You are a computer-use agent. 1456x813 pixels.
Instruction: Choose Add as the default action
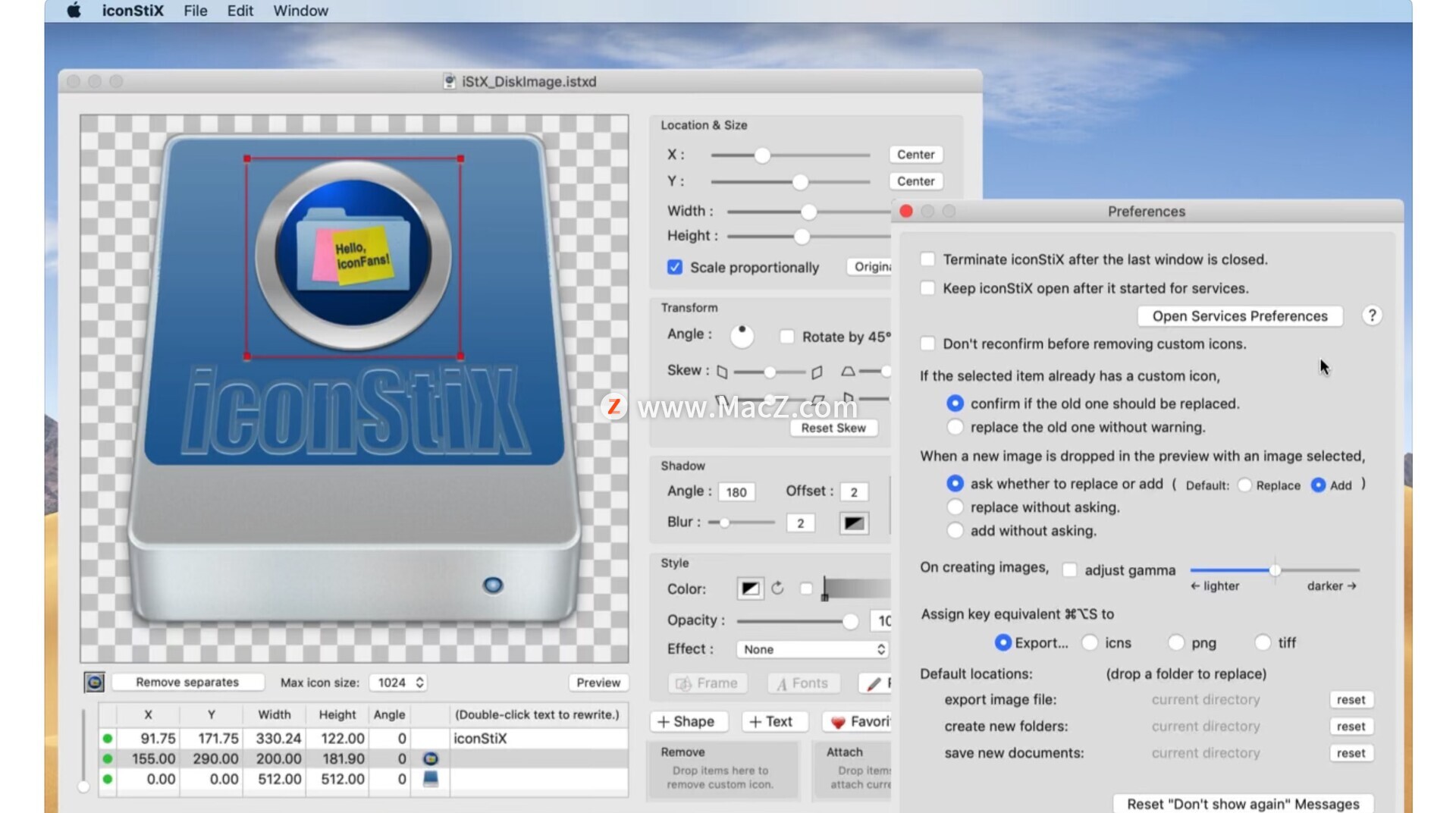pyautogui.click(x=1318, y=485)
